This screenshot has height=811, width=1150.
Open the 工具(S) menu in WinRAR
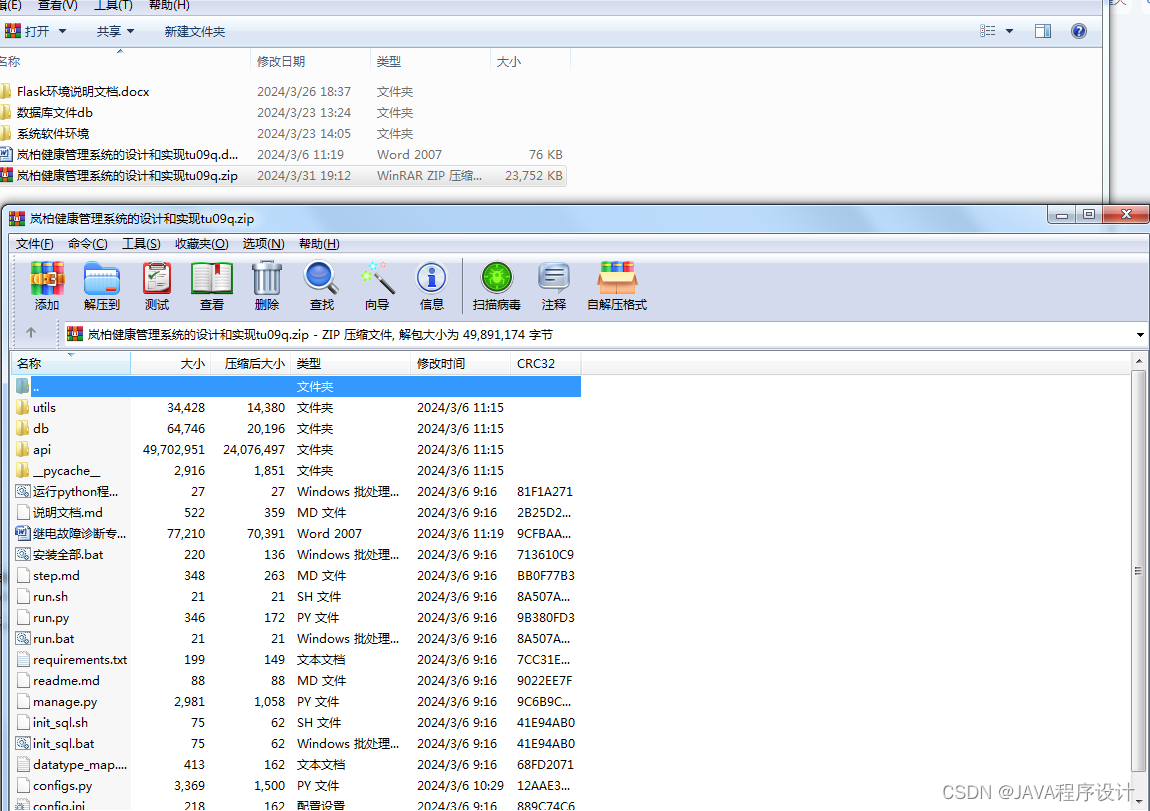(x=141, y=243)
